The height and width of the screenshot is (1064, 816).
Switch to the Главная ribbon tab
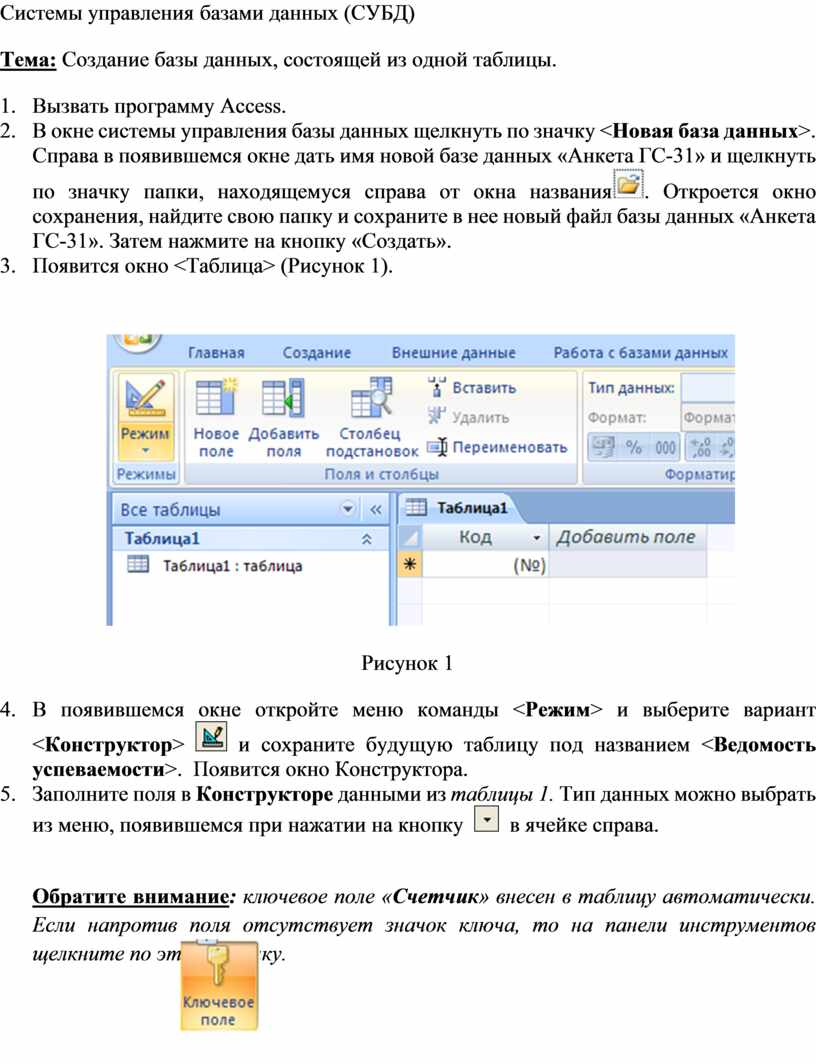[x=216, y=353]
